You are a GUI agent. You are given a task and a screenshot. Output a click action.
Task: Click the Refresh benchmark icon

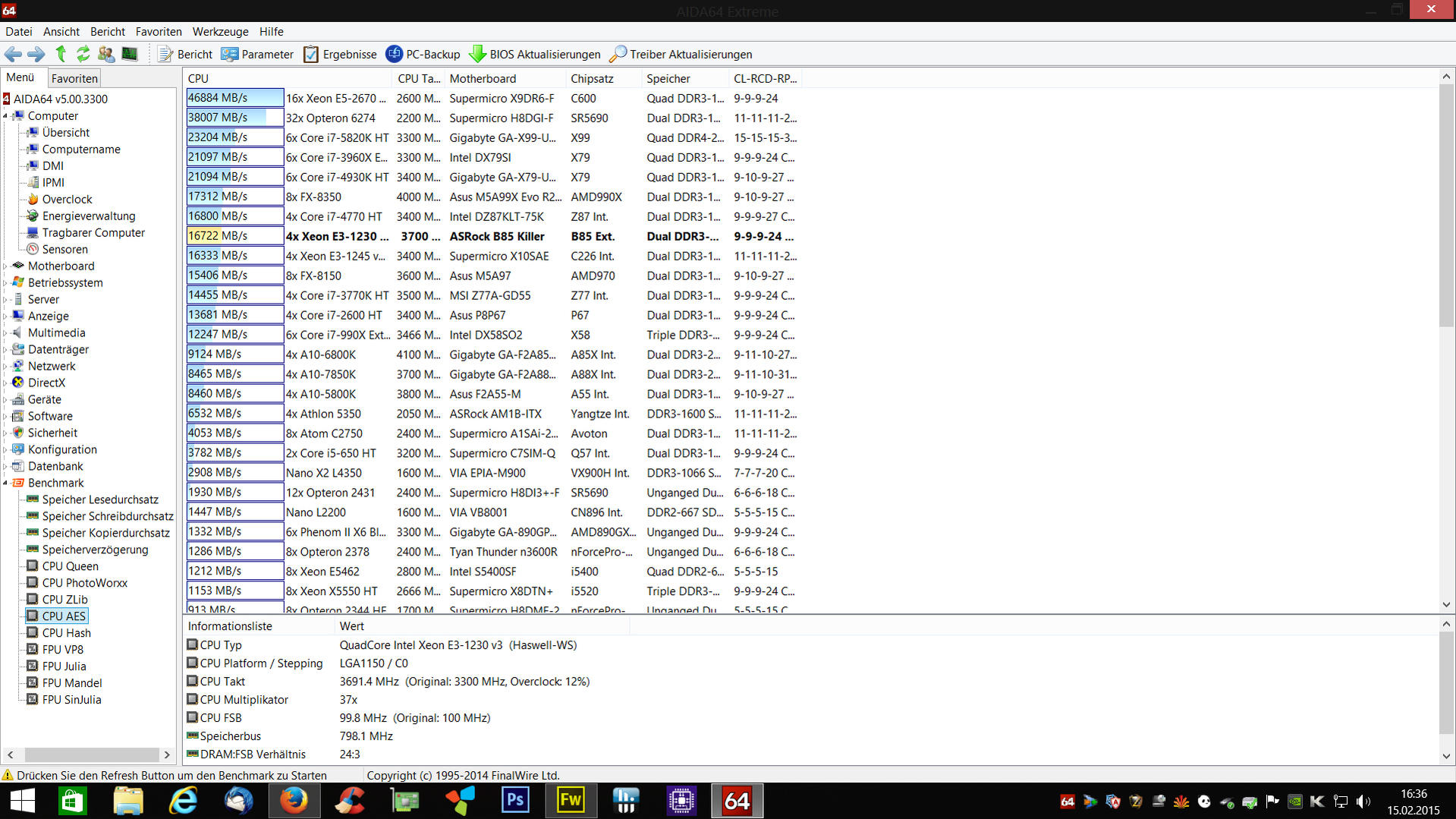[83, 54]
